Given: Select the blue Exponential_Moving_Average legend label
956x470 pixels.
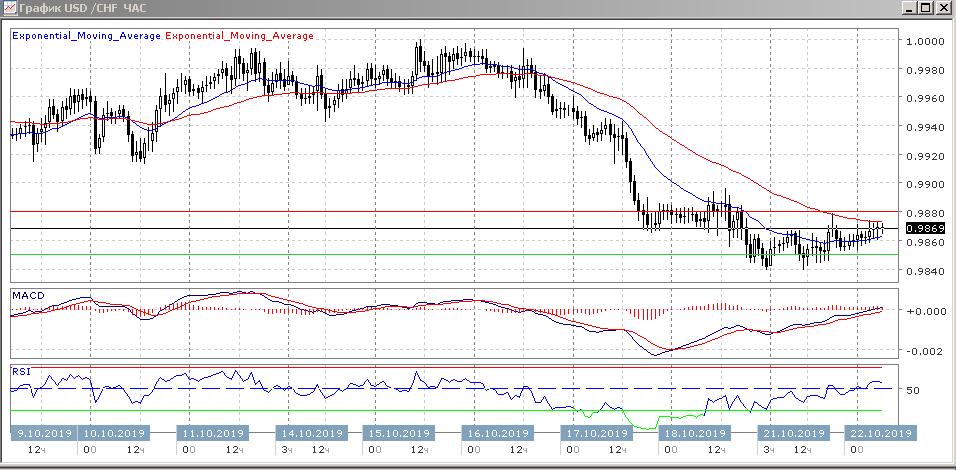Looking at the screenshot, I should point(87,34).
